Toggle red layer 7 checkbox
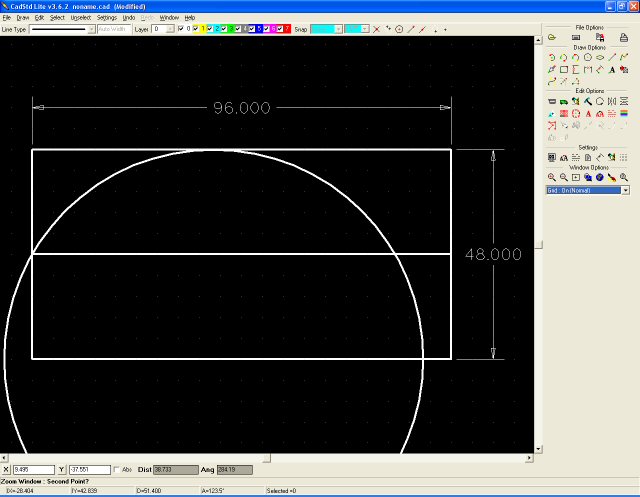Screen dimensions: 640x497 coord(280,29)
